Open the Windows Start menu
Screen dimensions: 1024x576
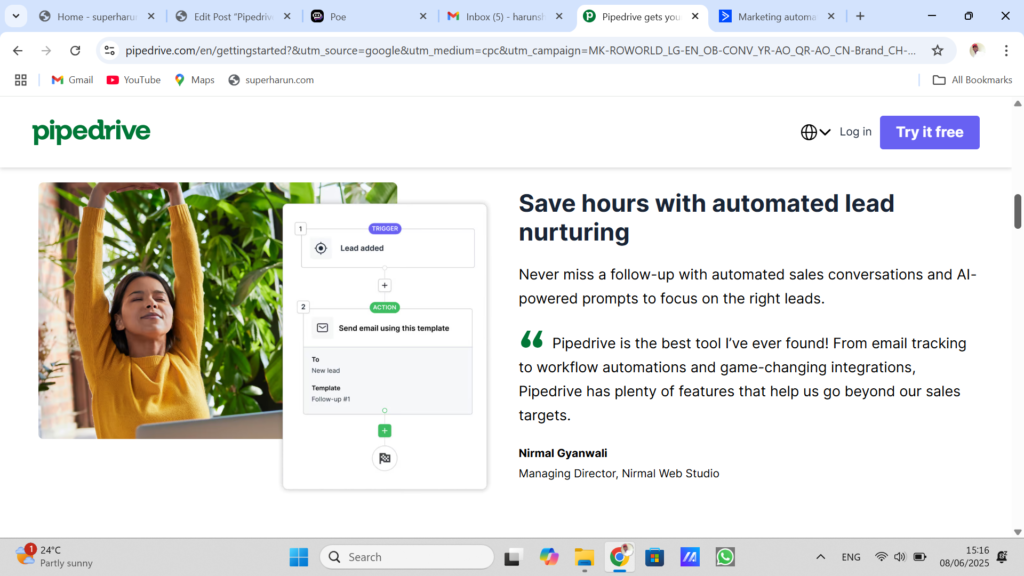click(299, 557)
